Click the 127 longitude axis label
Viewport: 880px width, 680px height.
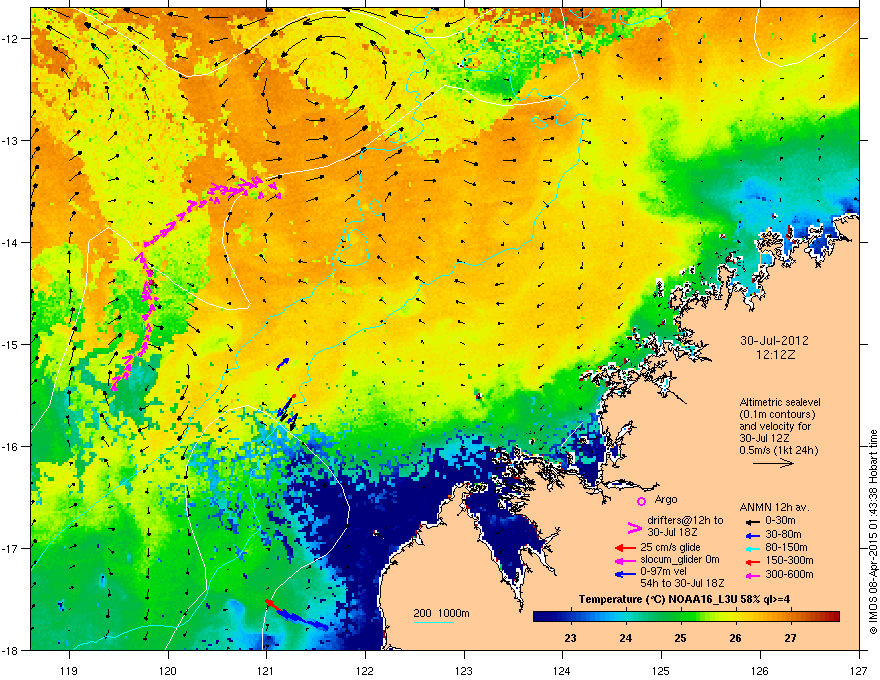859,670
